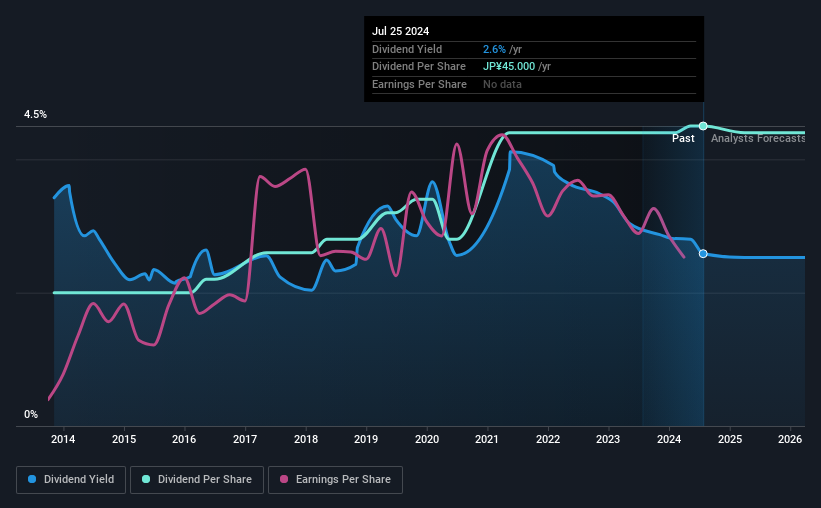Click the tooltip 'Dividend Per Share' row label
Screen dimensions: 821x508
pos(419,67)
